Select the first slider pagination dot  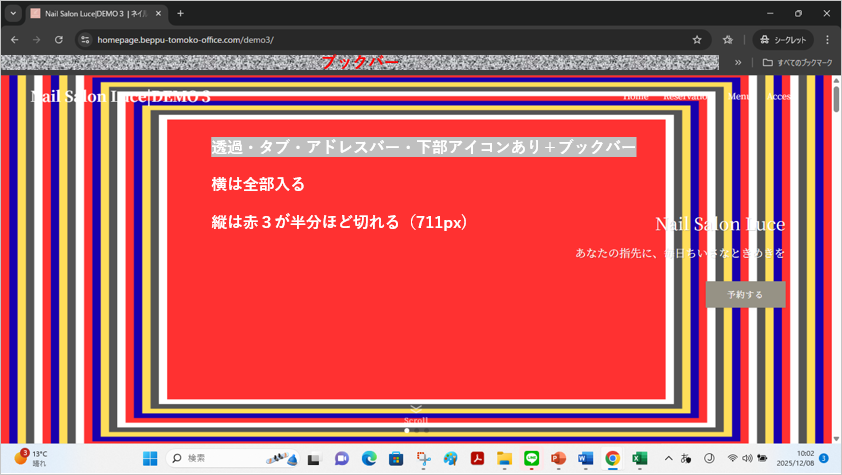407,430
